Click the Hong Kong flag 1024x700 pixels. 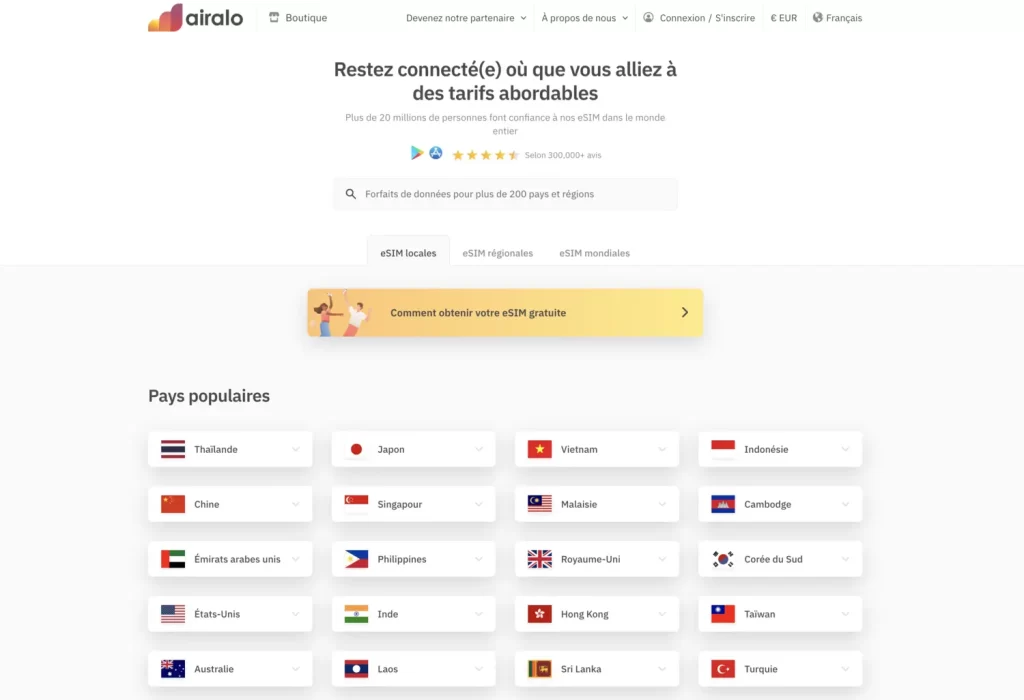point(539,614)
